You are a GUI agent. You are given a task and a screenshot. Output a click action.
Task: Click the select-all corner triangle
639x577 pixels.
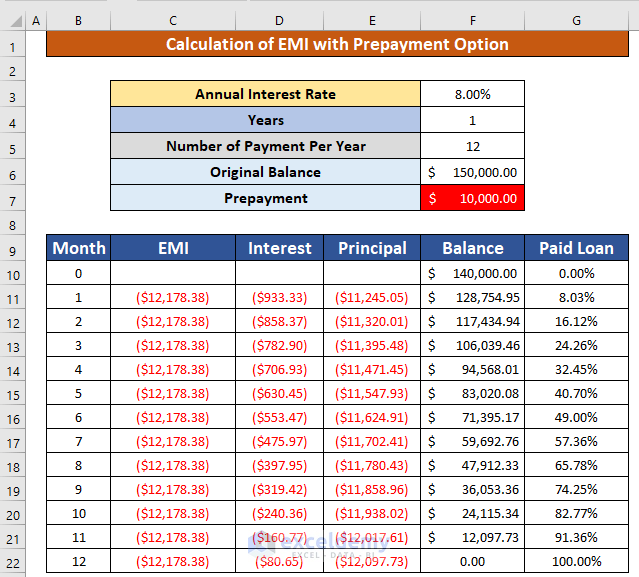(15, 21)
